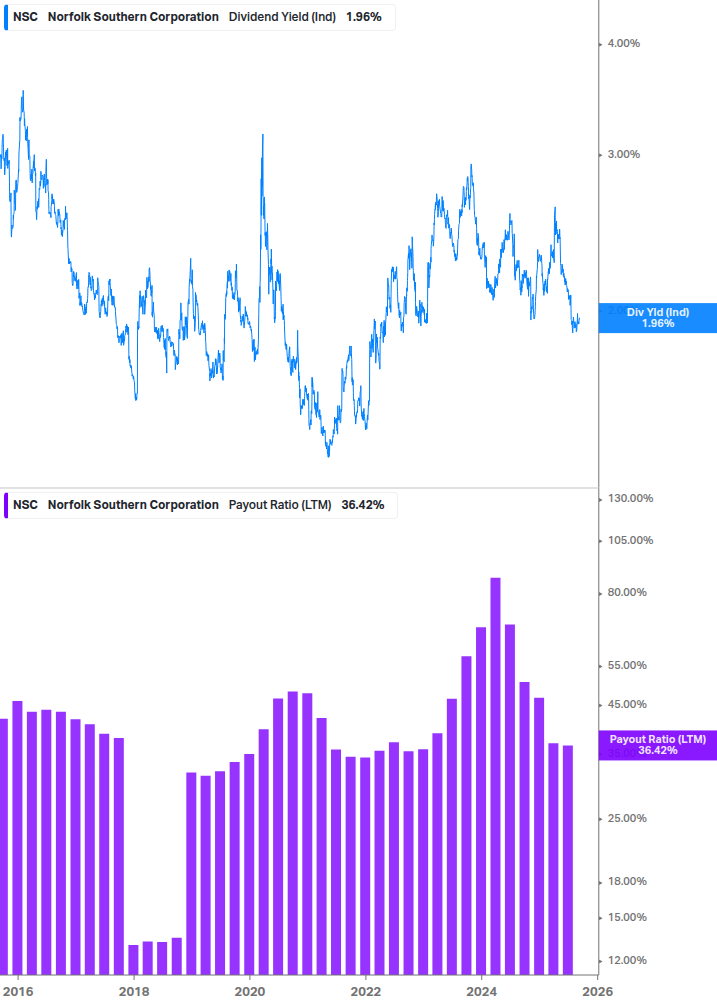
Task: Click the 25.00% axis label
Action: click(627, 818)
